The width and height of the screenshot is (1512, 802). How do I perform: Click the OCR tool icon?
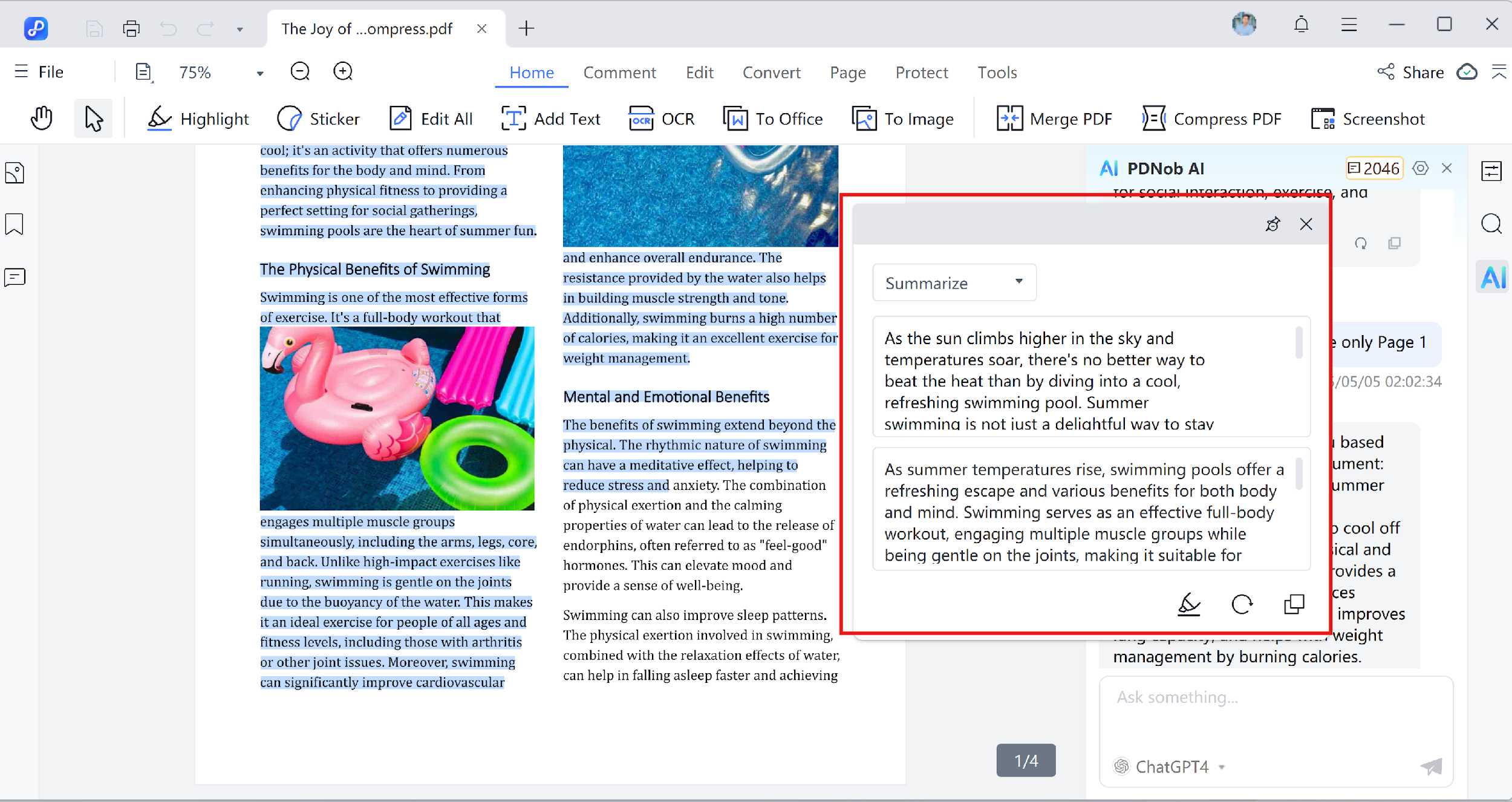coord(641,119)
